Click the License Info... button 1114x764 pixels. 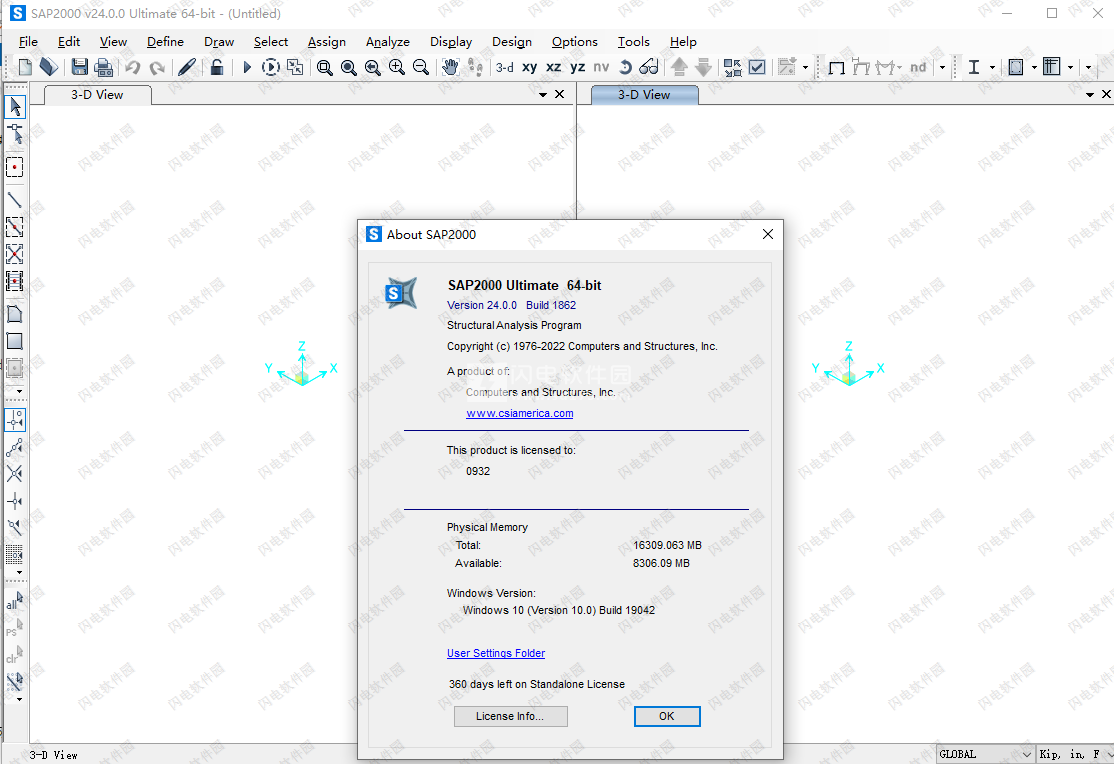point(511,716)
